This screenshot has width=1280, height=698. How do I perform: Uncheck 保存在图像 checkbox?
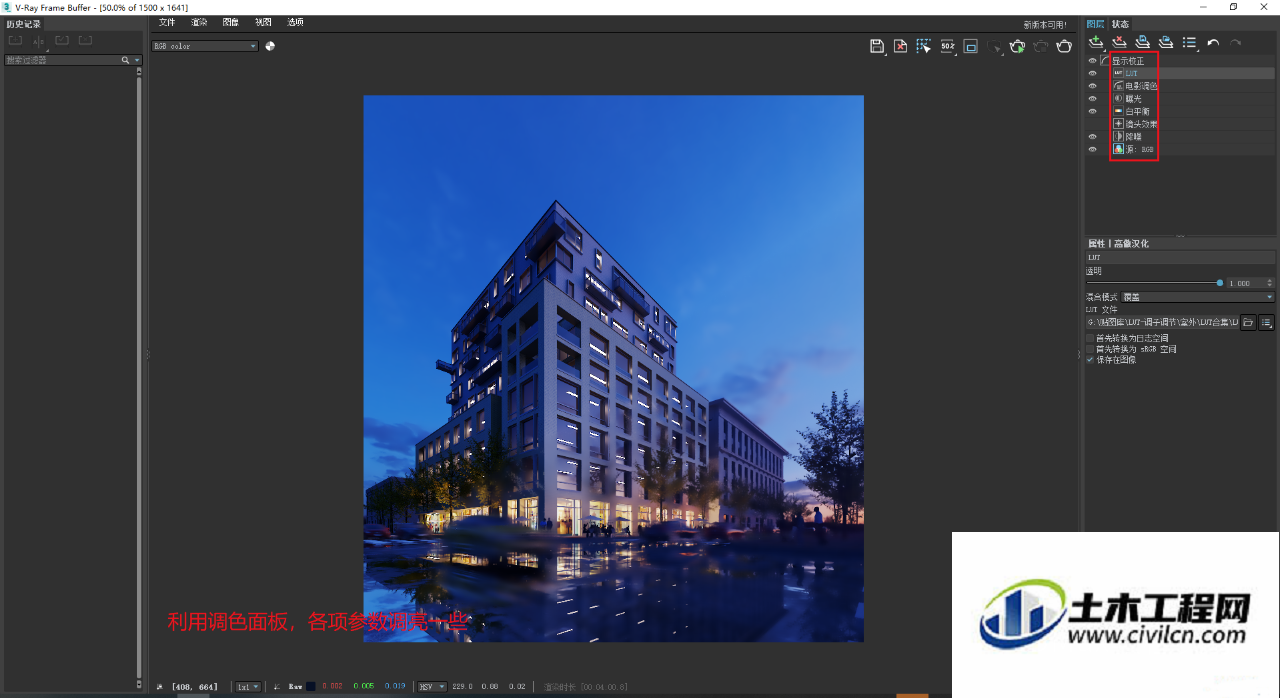click(1090, 360)
